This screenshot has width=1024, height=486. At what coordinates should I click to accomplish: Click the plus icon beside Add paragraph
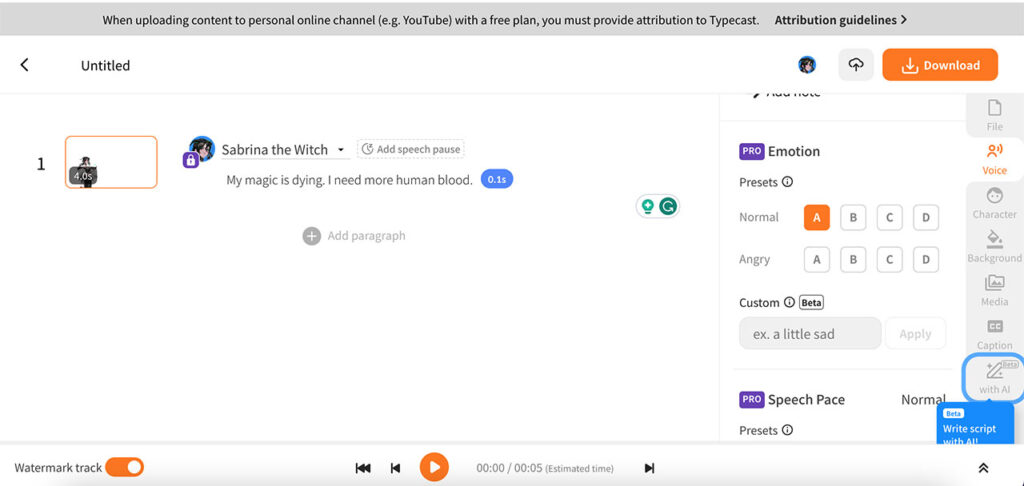(312, 236)
